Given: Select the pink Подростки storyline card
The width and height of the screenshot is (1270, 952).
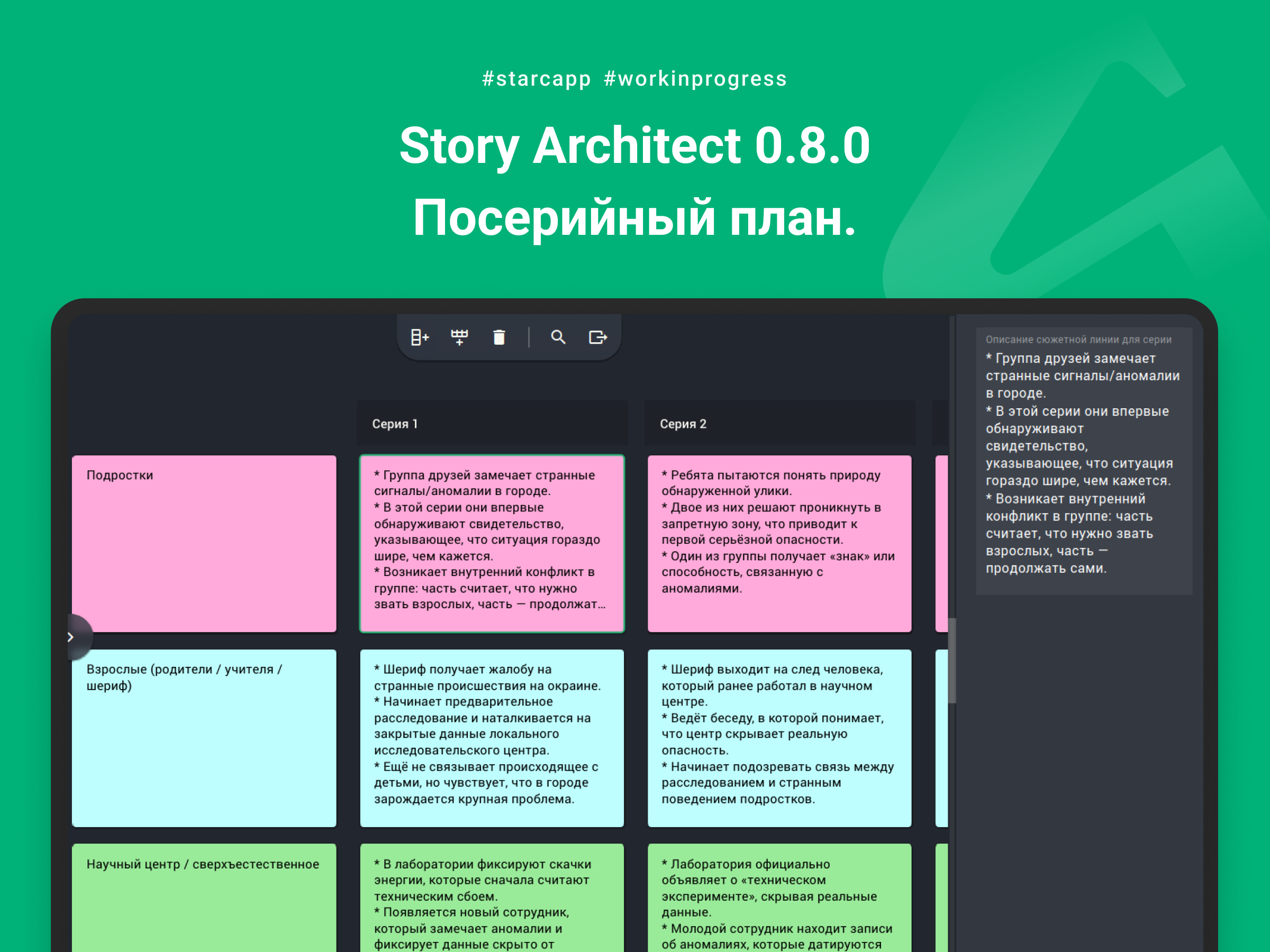Looking at the screenshot, I should pos(204,543).
